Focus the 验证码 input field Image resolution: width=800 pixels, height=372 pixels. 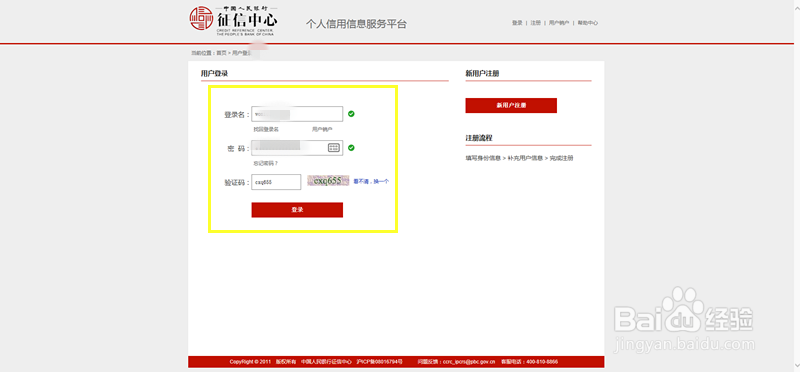point(276,182)
